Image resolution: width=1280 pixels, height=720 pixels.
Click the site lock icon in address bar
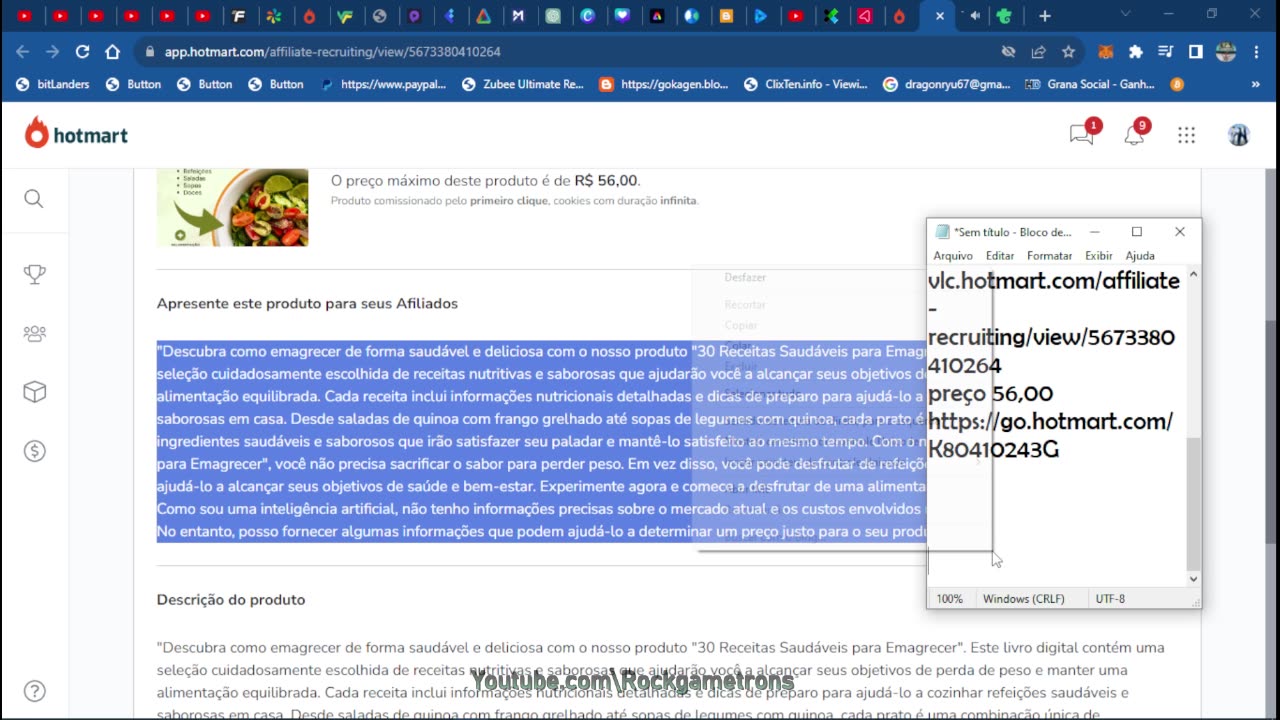(149, 51)
